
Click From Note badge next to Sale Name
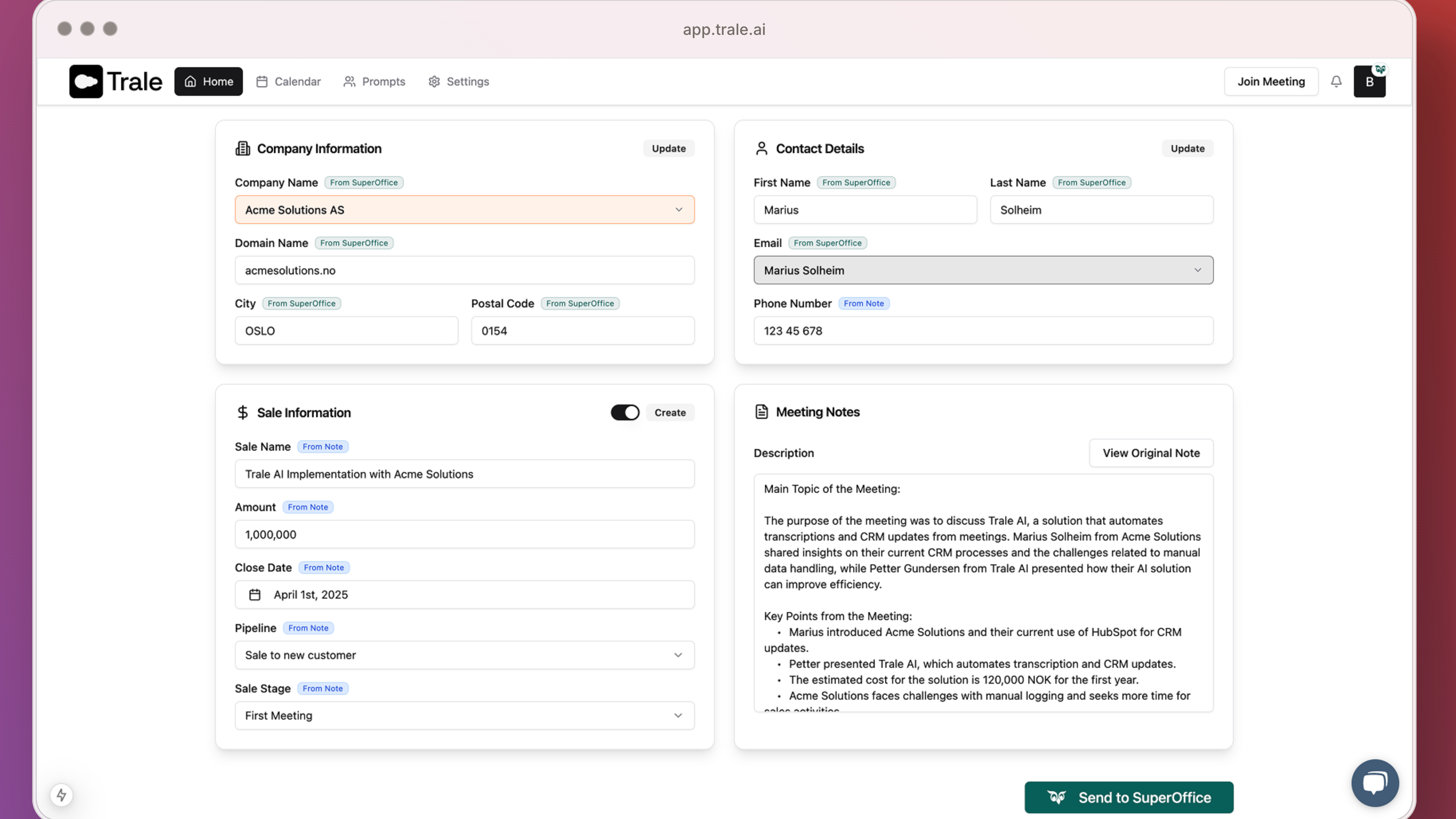click(x=323, y=447)
